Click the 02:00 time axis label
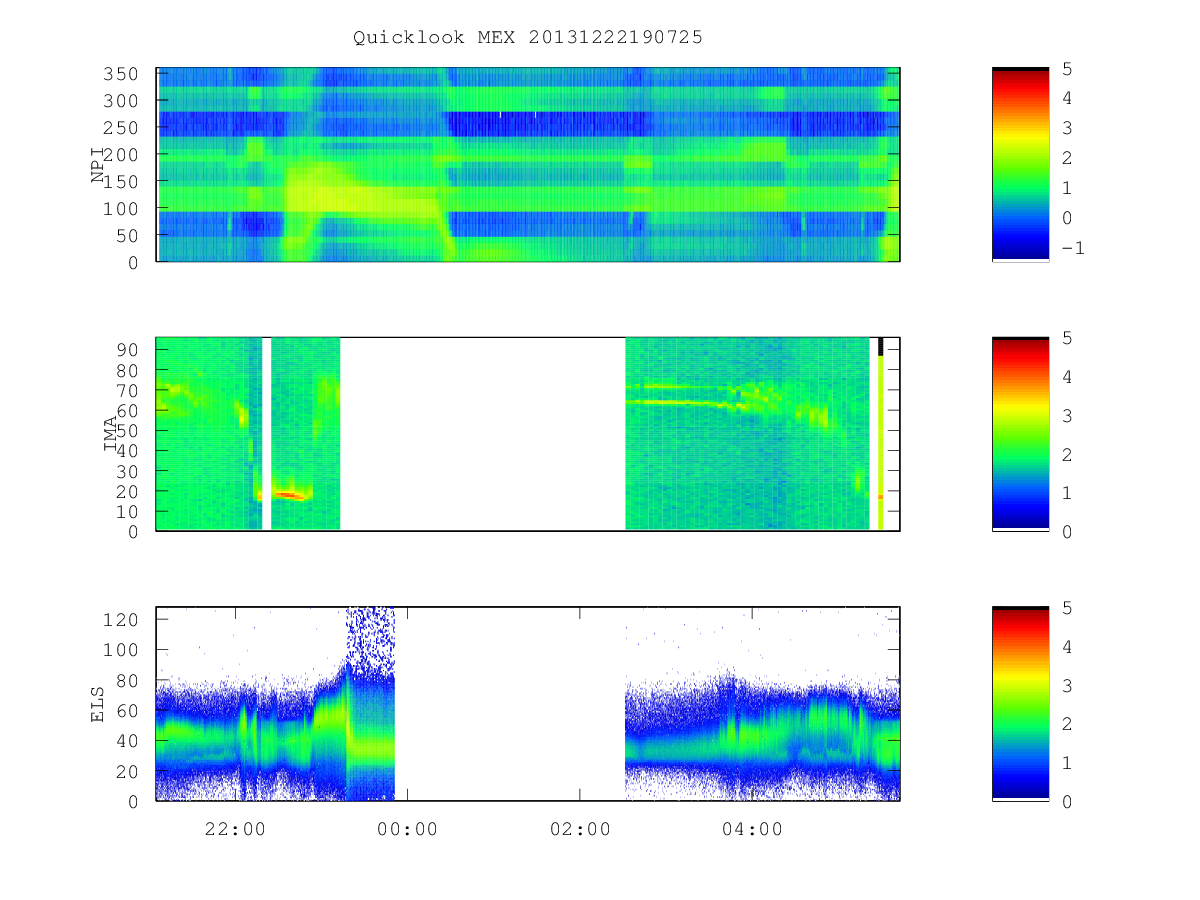 pos(580,829)
